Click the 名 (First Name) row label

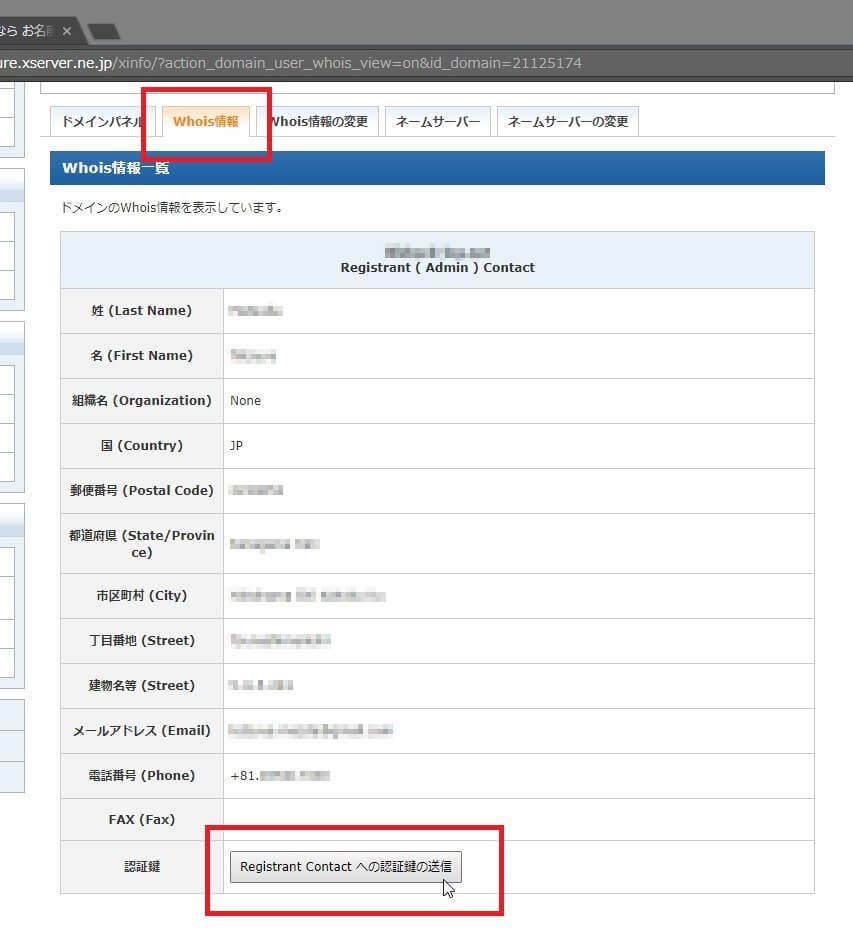(141, 356)
